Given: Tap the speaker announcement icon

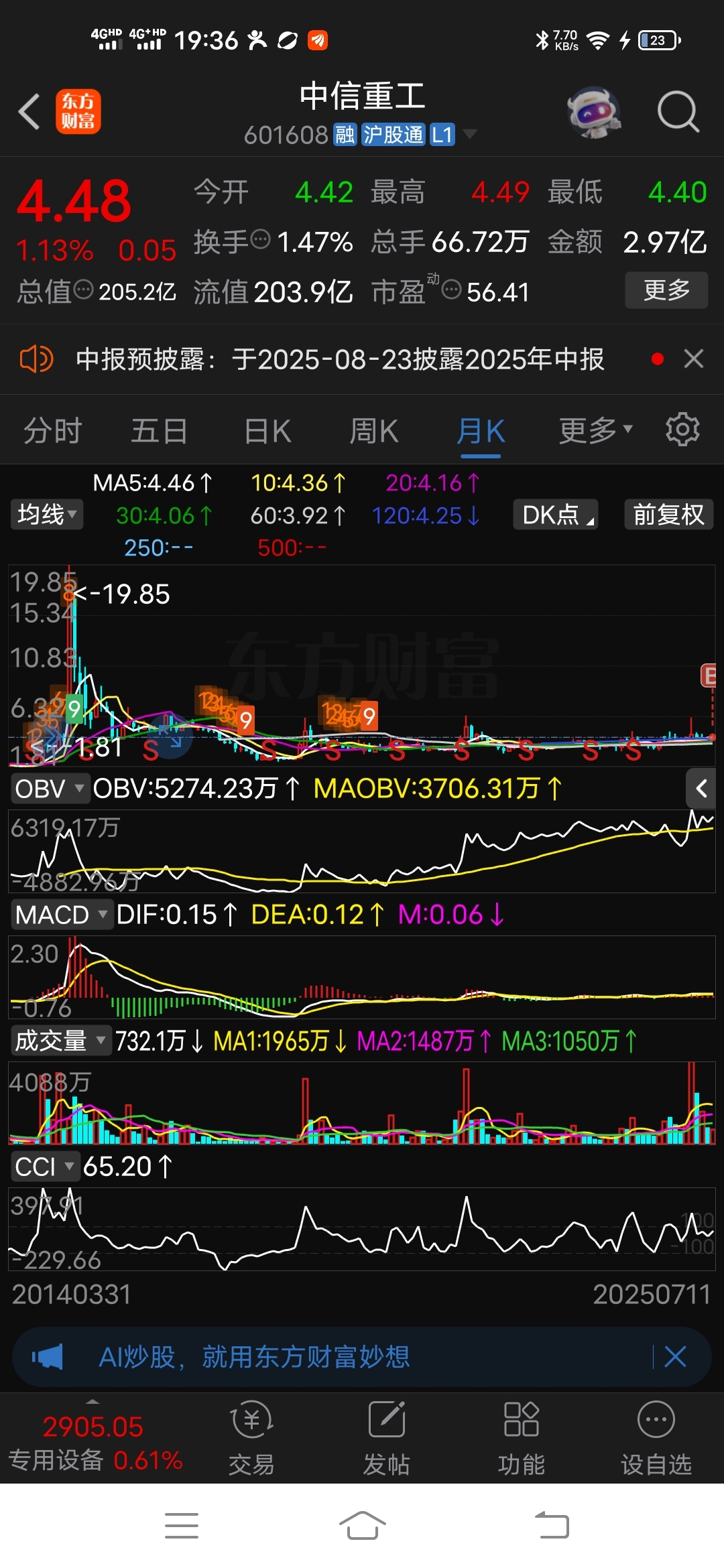Looking at the screenshot, I should coord(36,359).
